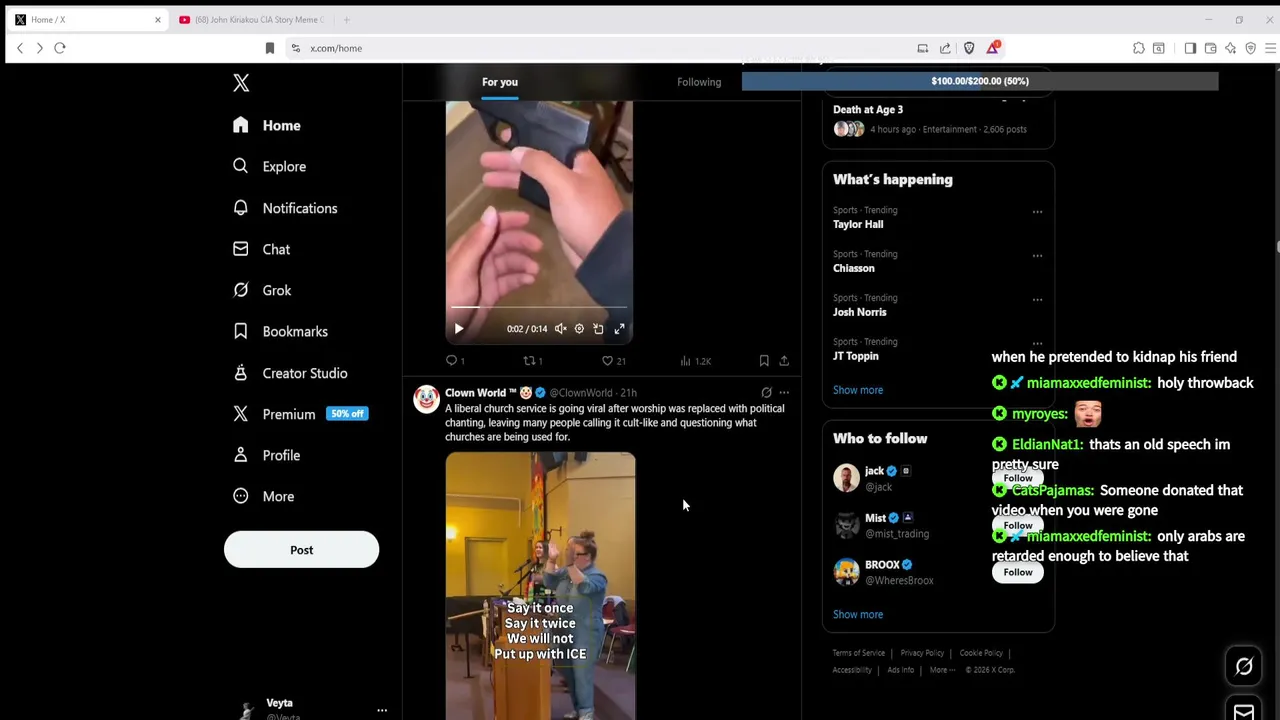This screenshot has height=720, width=1280.
Task: Open more options for Chiasson trend
Action: tap(1037, 256)
